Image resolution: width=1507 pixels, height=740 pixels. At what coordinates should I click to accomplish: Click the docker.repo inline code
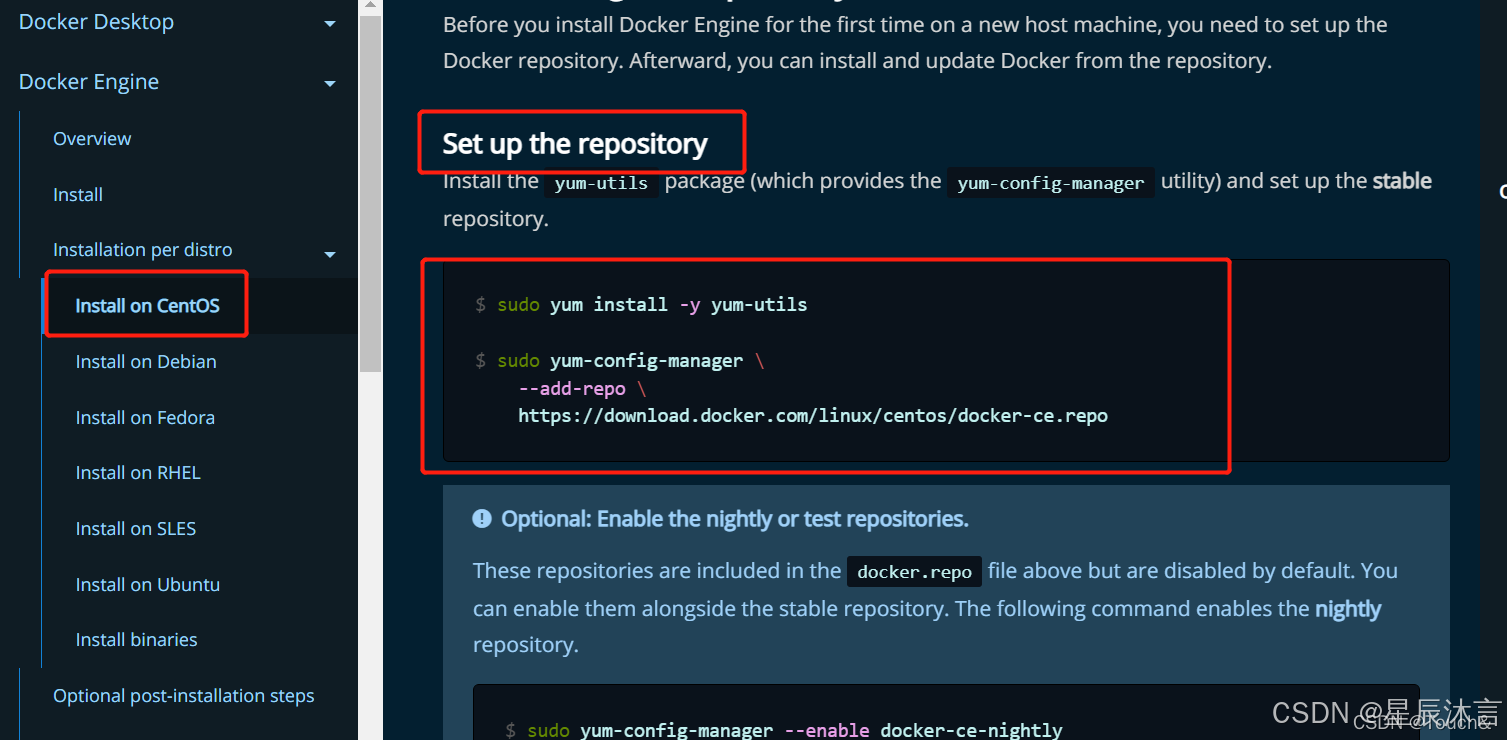click(x=914, y=572)
